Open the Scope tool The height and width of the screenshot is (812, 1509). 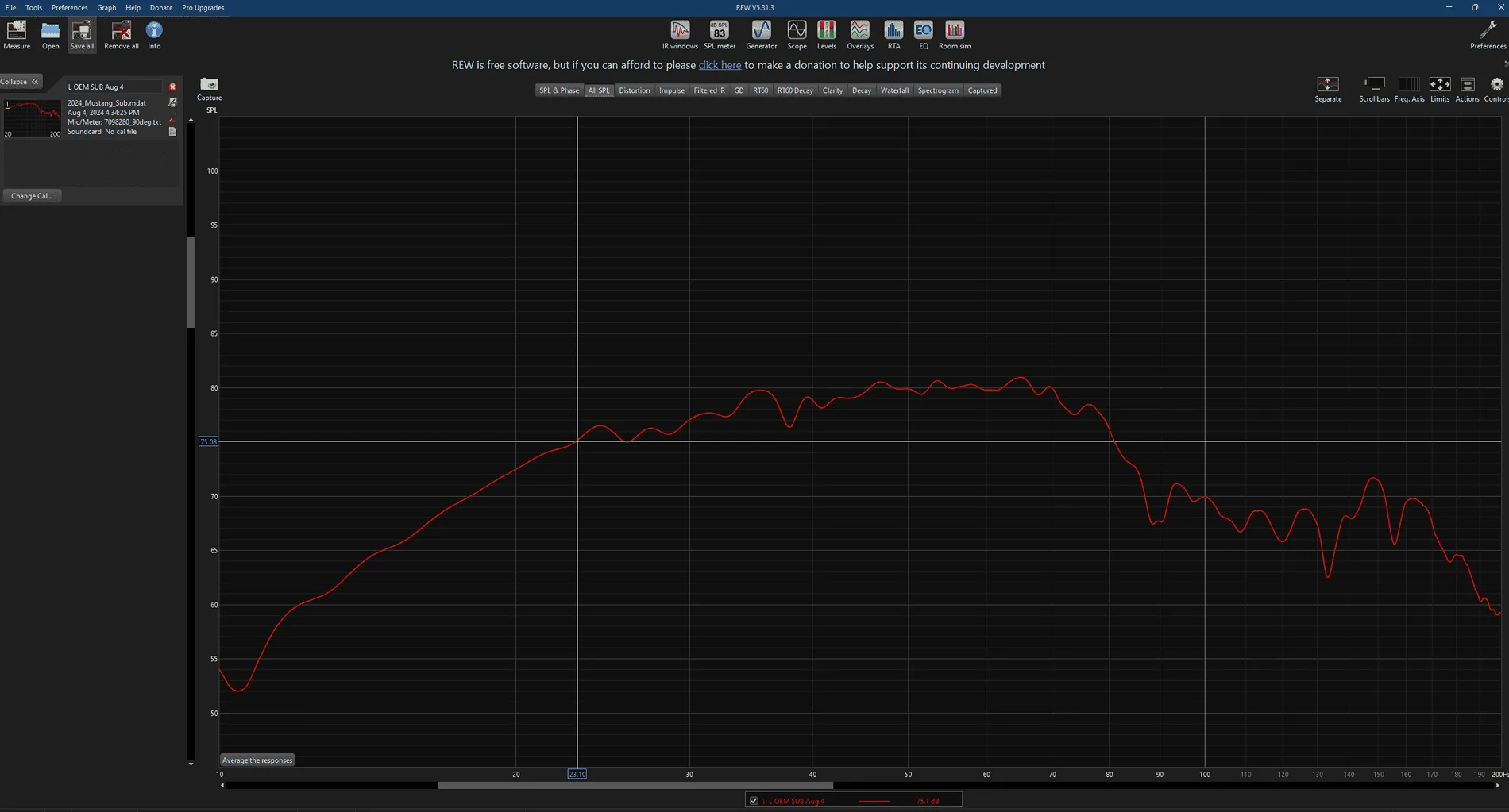click(x=797, y=35)
